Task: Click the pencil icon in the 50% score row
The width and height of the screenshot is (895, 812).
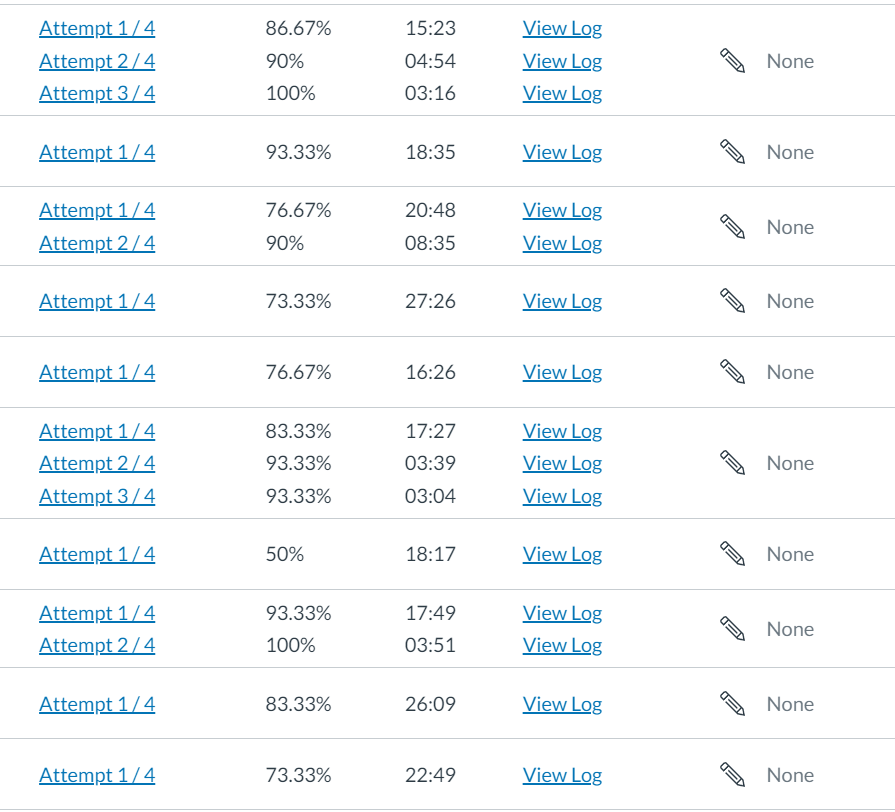Action: (x=733, y=554)
